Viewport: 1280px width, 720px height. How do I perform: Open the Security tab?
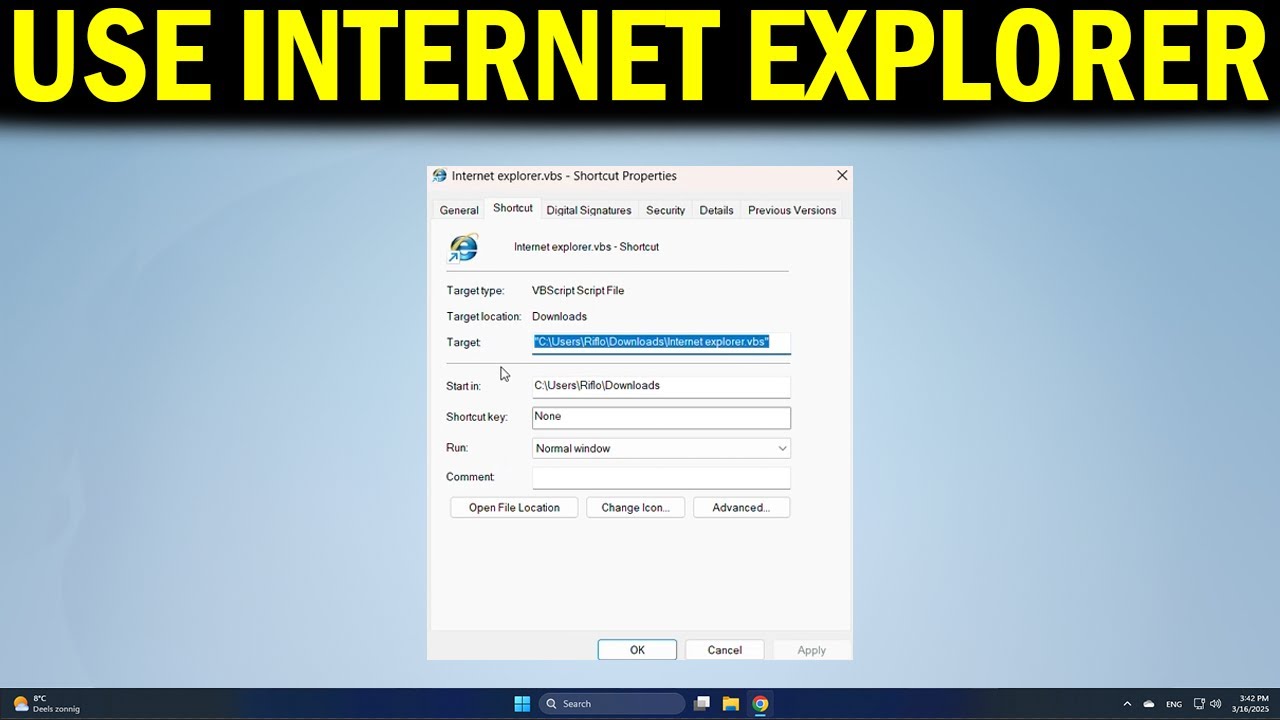click(665, 210)
